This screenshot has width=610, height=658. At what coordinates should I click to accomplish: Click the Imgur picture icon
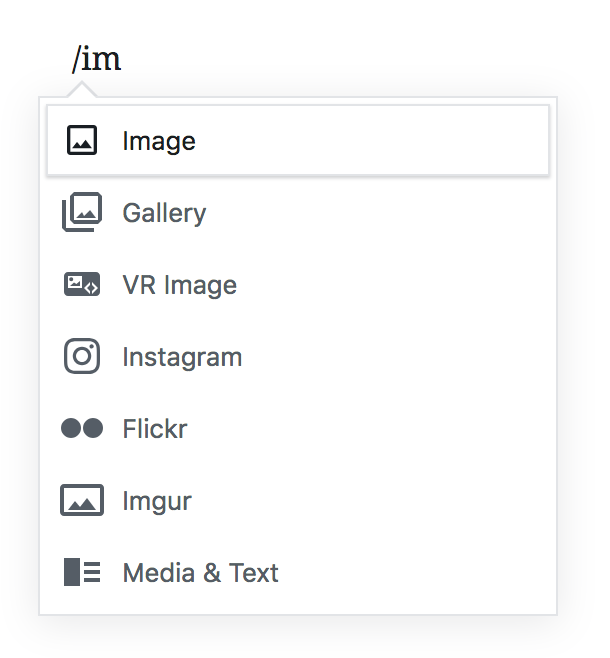[x=82, y=501]
